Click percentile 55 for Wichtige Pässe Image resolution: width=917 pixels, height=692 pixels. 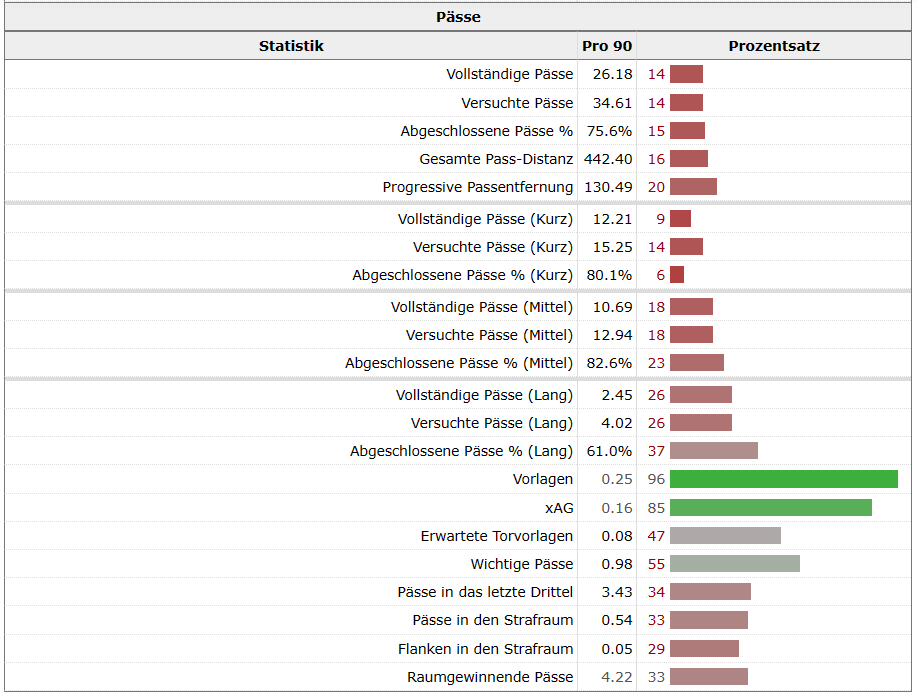(x=656, y=564)
